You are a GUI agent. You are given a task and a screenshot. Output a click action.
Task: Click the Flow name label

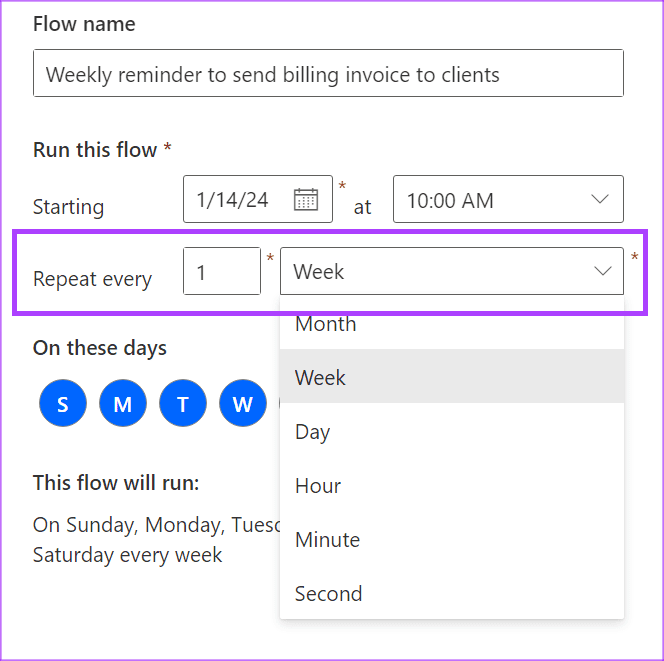pyautogui.click(x=84, y=24)
